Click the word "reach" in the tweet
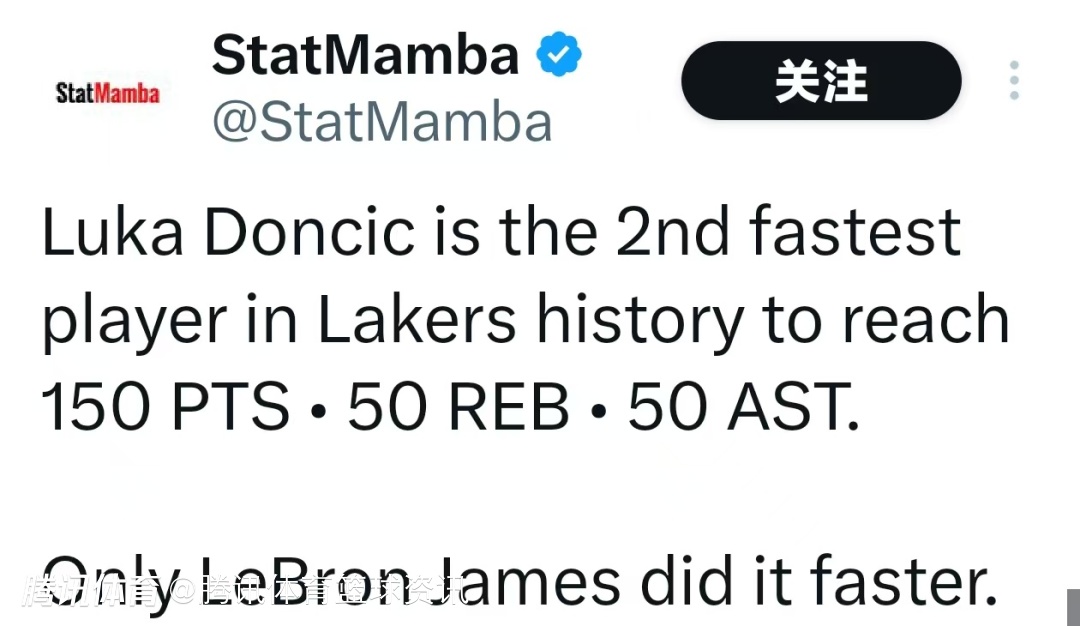Viewport: 1080px width, 626px height. [925, 321]
